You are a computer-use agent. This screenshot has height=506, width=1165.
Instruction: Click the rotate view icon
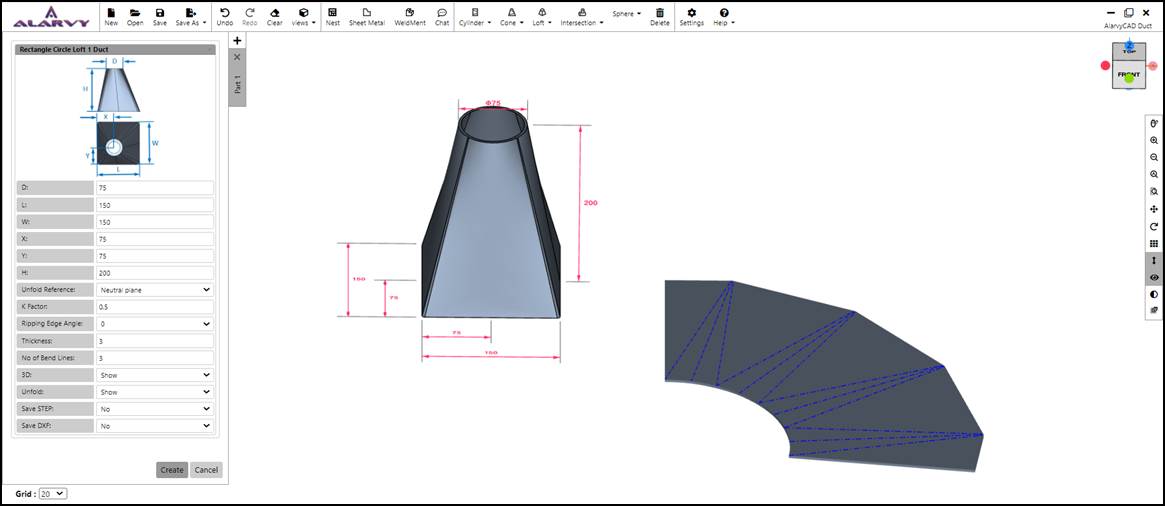pyautogui.click(x=1154, y=227)
